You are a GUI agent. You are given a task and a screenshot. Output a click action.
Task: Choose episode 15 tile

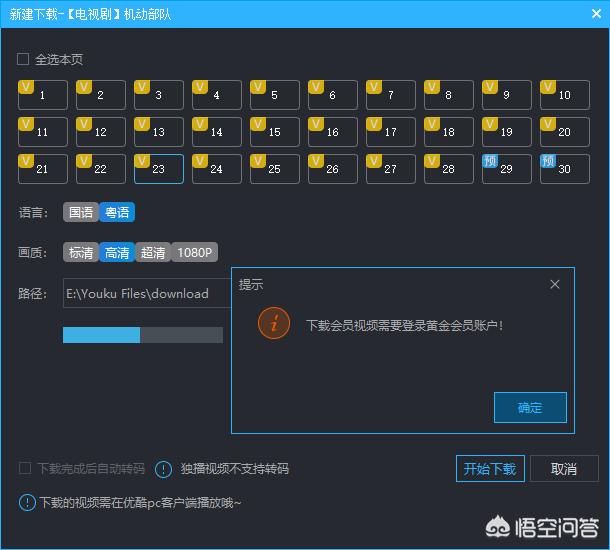pos(275,132)
